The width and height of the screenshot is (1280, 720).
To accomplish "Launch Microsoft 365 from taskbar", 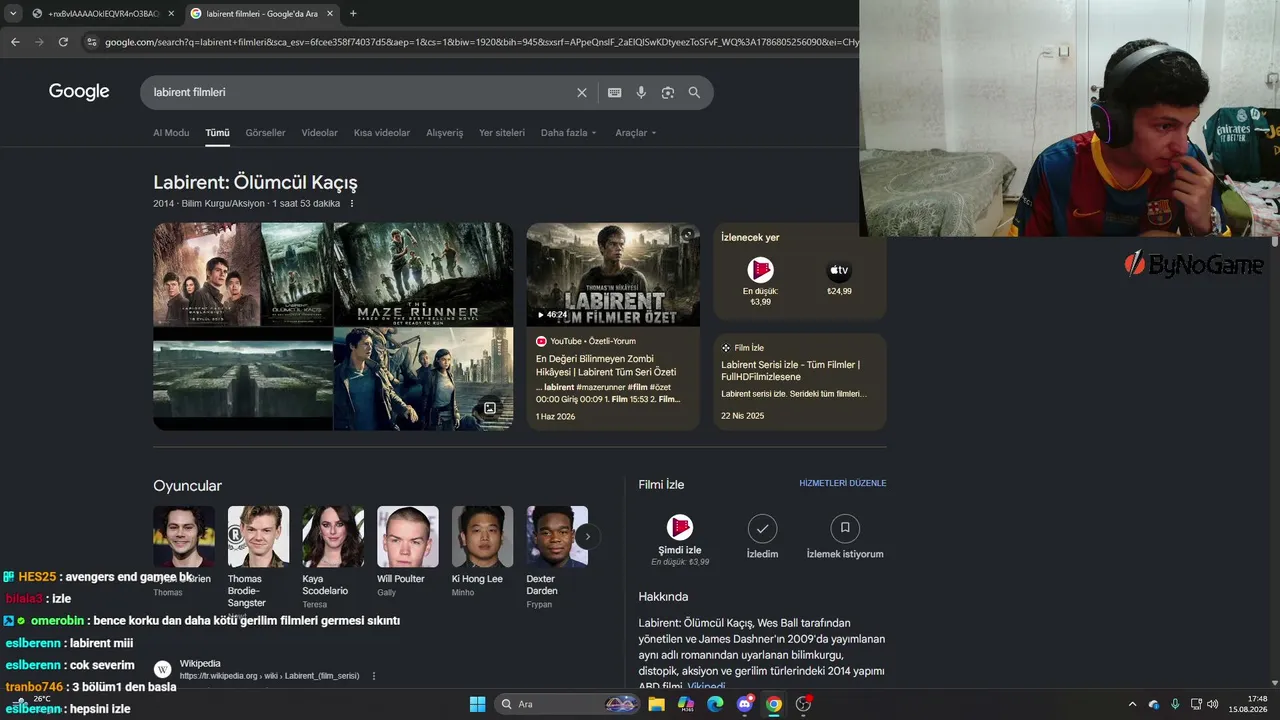I will 686,704.
